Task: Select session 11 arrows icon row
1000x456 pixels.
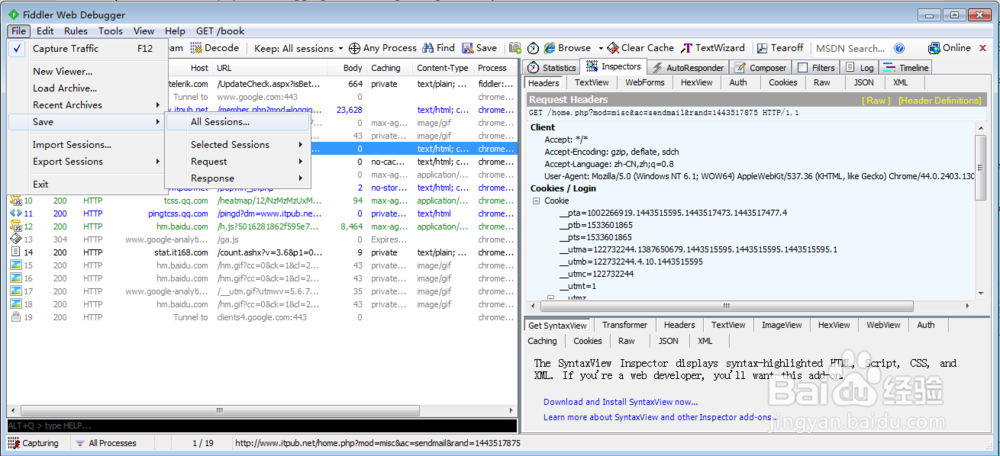Action: pos(16,214)
